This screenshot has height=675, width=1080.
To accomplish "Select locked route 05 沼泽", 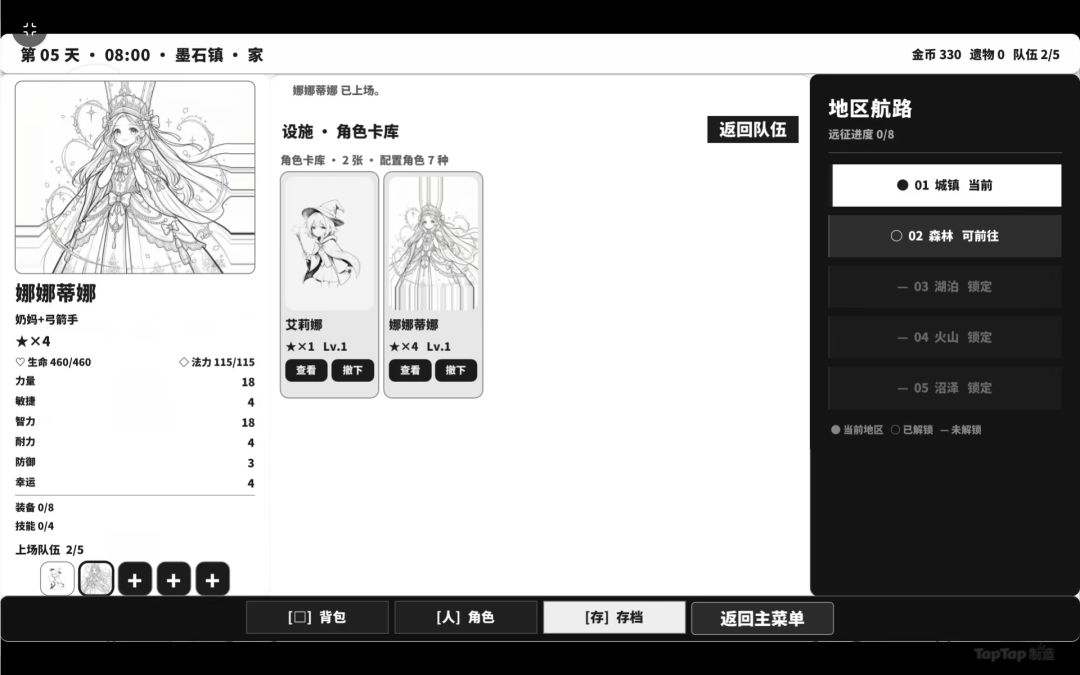I will tap(944, 388).
